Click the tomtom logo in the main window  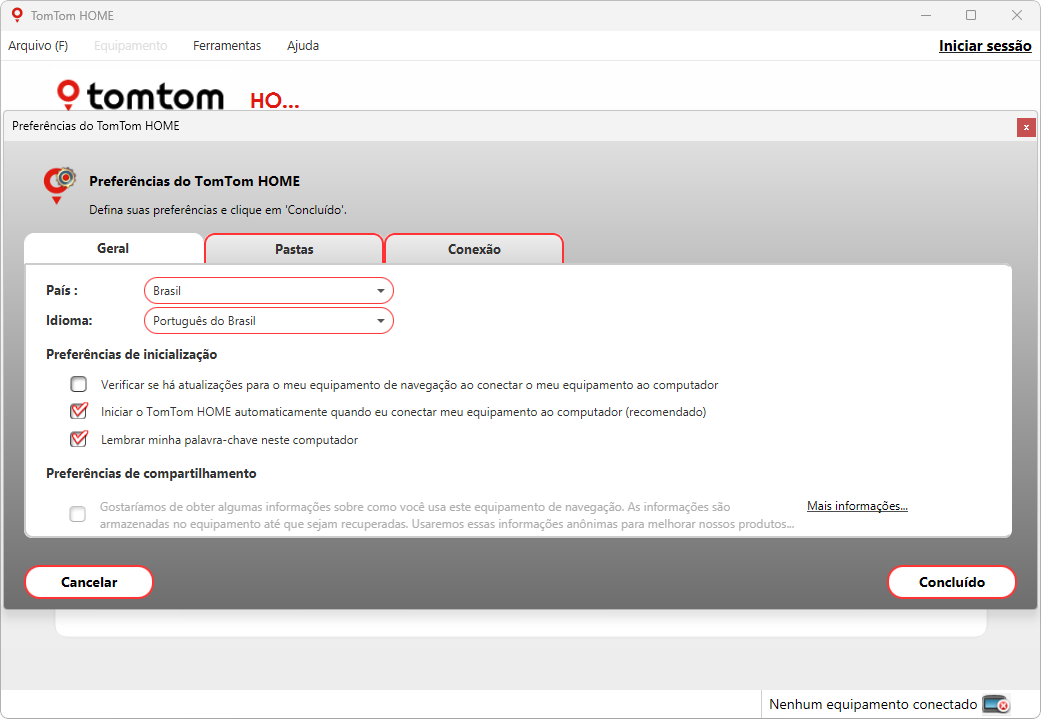coord(141,95)
